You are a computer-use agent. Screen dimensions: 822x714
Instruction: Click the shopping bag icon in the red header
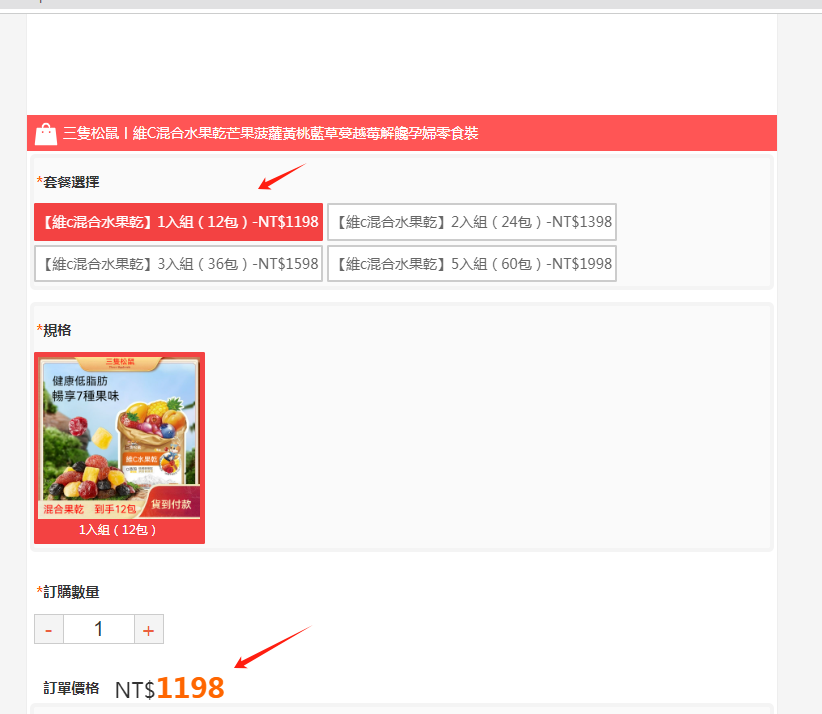46,134
